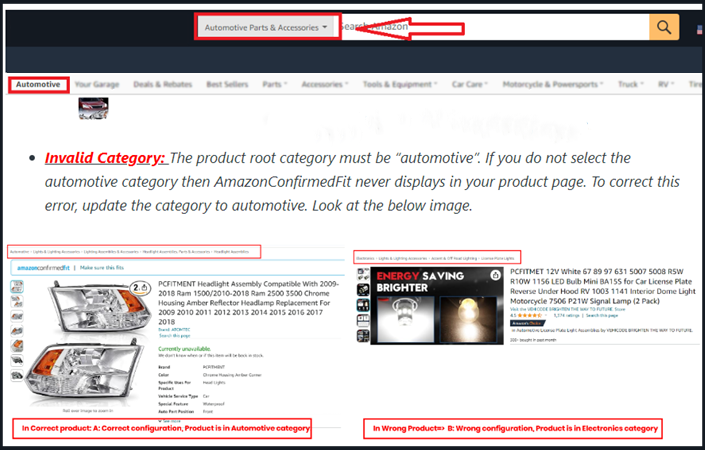The height and width of the screenshot is (450, 705).
Task: Click Your Garage link
Action: coord(97,85)
